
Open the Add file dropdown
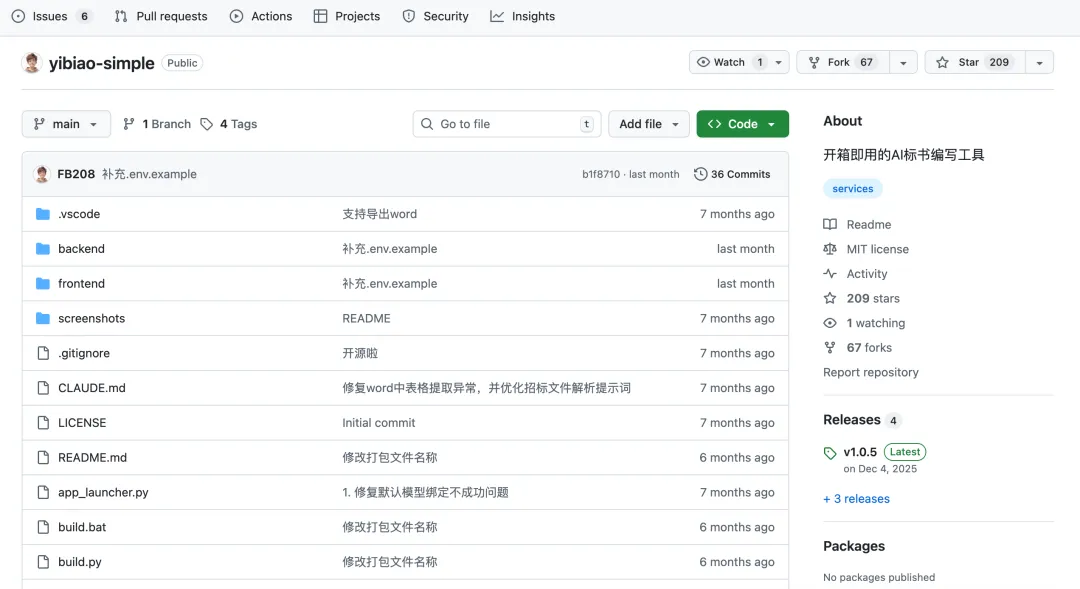[x=649, y=124]
